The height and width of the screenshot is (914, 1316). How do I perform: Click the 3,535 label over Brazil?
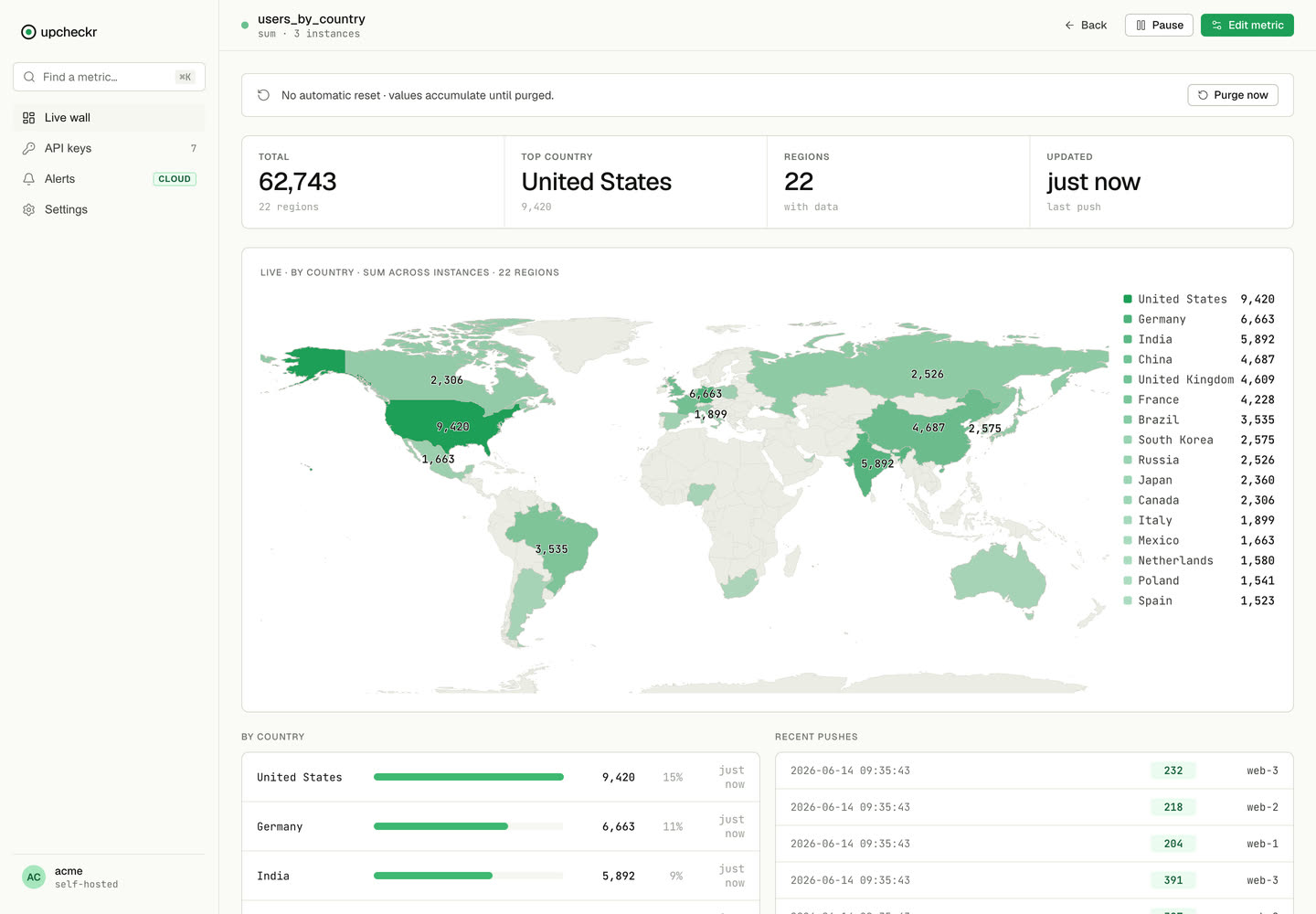pyautogui.click(x=551, y=549)
